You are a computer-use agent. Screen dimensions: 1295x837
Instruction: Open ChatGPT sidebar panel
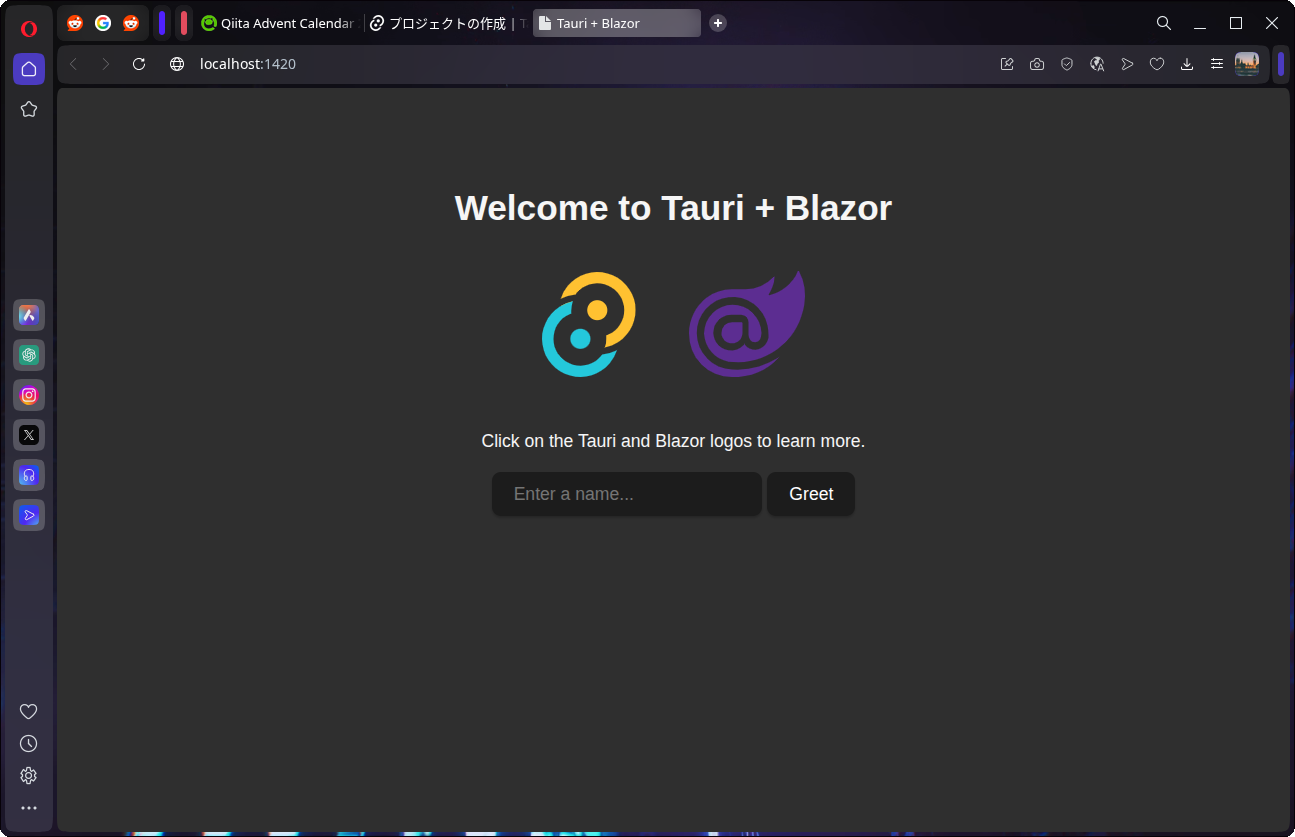(29, 355)
